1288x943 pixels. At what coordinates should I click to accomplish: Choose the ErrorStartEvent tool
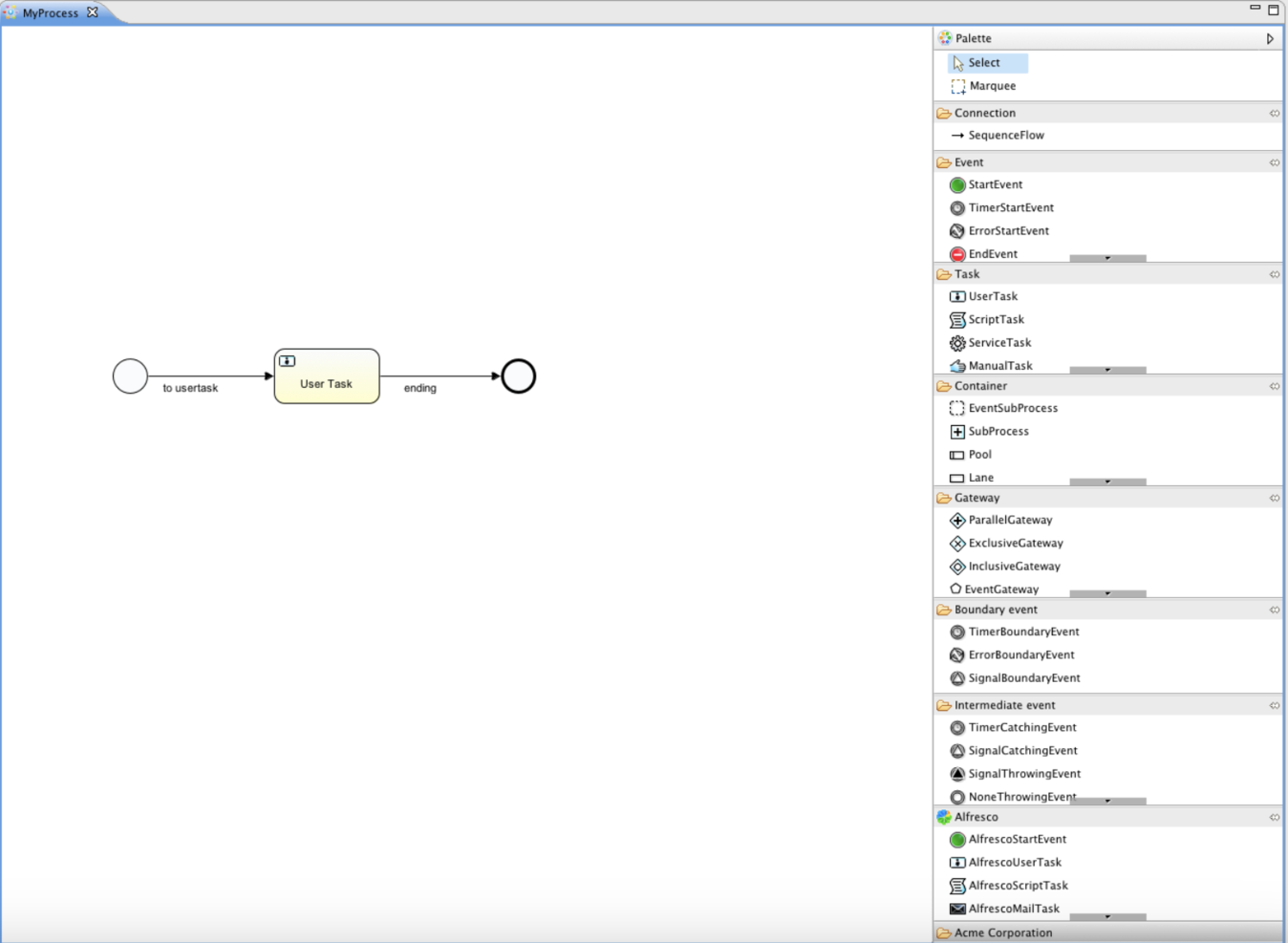click(998, 230)
